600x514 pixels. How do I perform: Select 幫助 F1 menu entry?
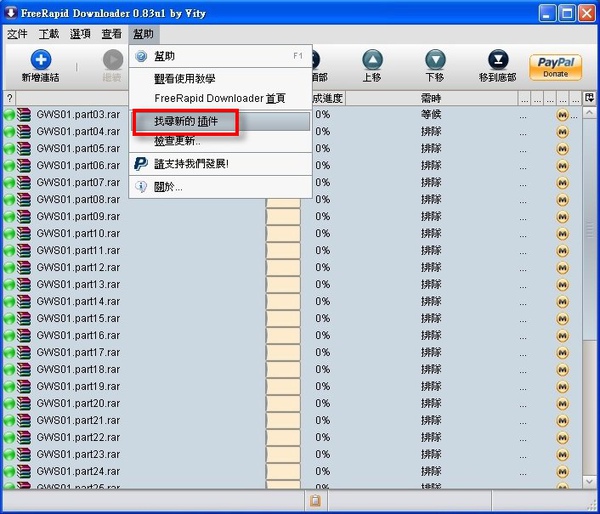[x=220, y=56]
